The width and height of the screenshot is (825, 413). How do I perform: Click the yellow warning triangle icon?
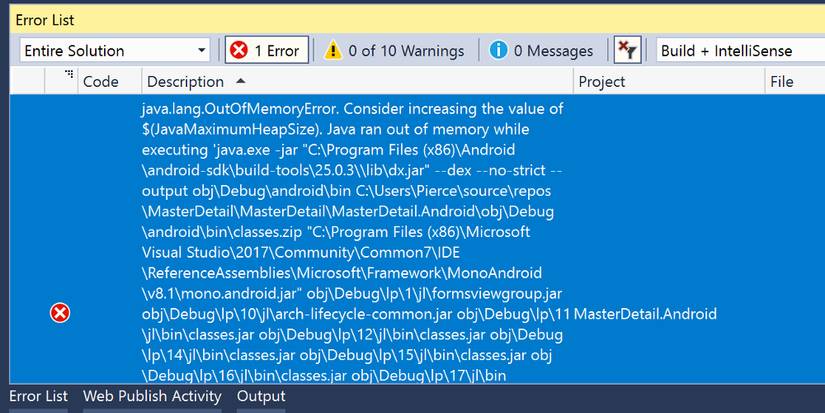coord(333,50)
